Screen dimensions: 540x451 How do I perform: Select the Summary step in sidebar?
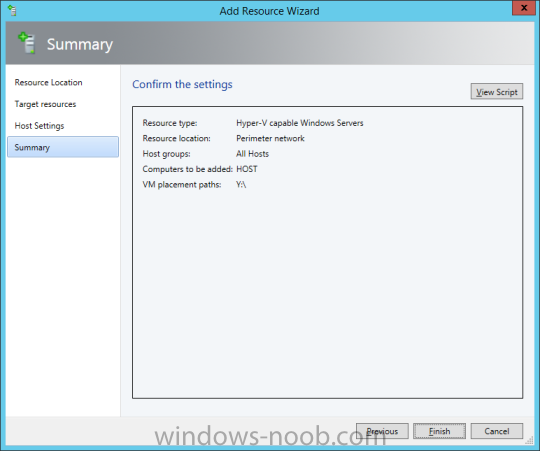pyautogui.click(x=63, y=147)
